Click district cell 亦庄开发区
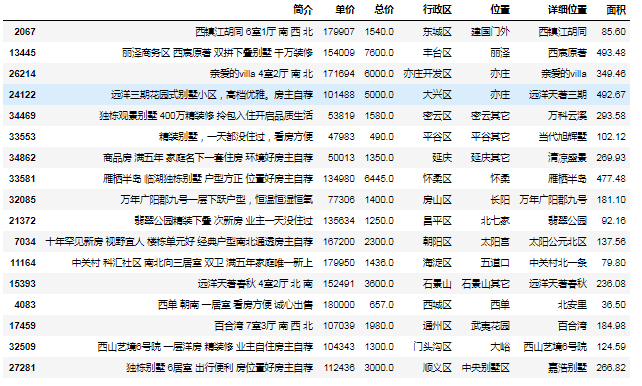The image size is (642, 386). (x=427, y=74)
